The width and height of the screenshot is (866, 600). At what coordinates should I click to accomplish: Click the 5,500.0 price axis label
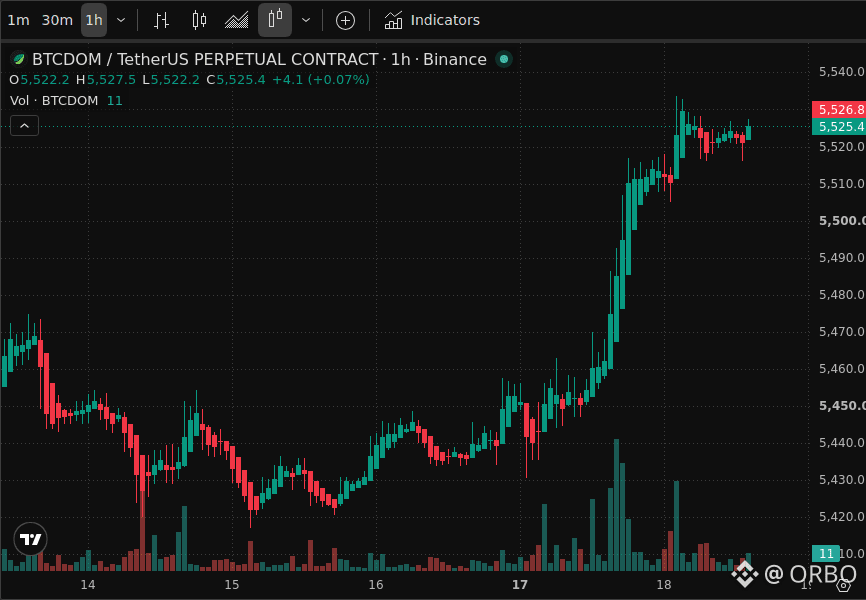[x=842, y=220]
